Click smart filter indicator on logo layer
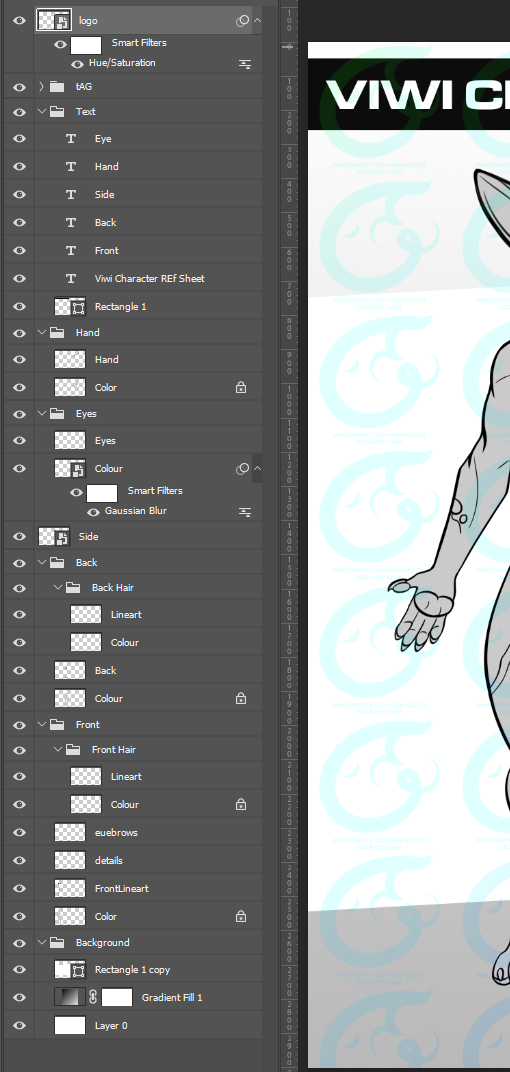This screenshot has width=510, height=1072. tap(242, 21)
